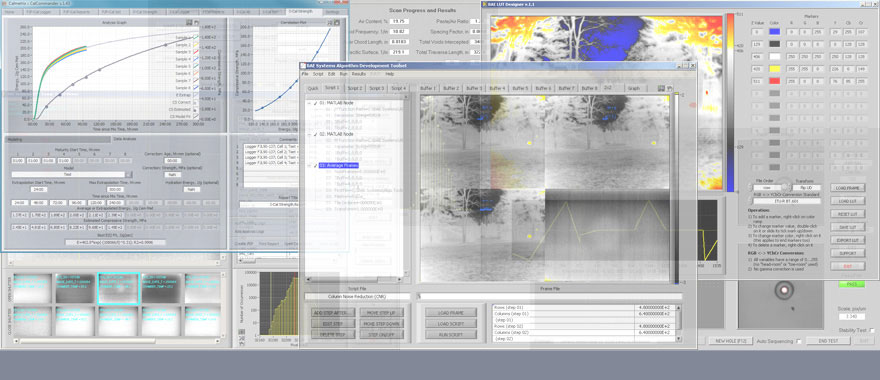Image resolution: width=880 pixels, height=380 pixels.
Task: Select the 01: MATLAB Node tree row
Action: coord(336,103)
